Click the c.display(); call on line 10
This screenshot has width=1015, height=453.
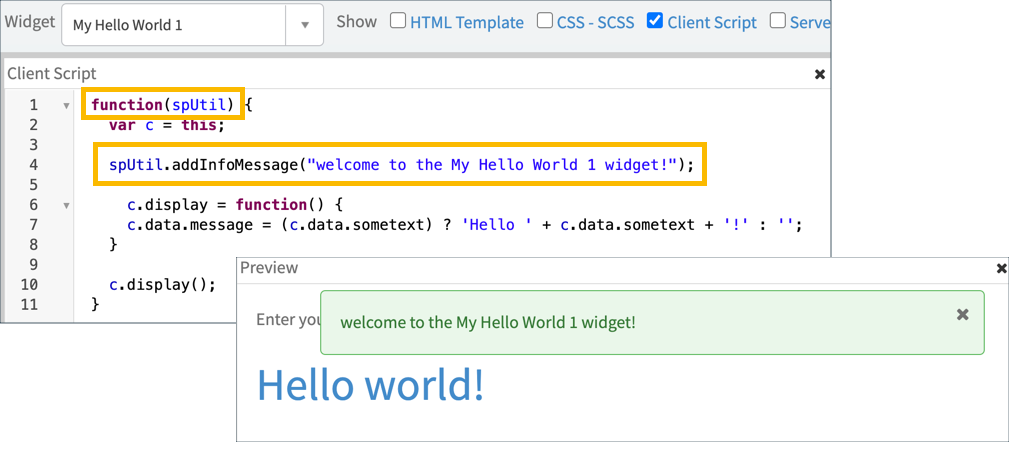[x=162, y=284]
